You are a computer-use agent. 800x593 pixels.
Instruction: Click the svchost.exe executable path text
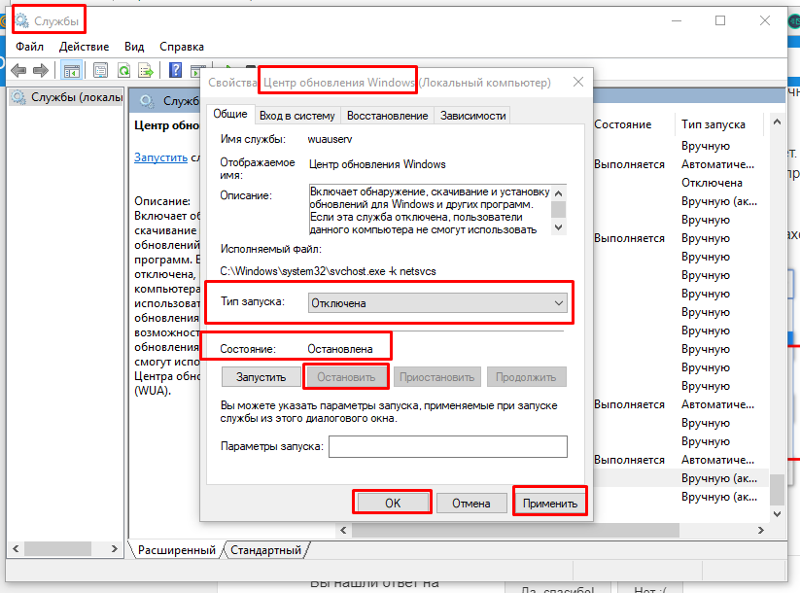click(x=328, y=271)
